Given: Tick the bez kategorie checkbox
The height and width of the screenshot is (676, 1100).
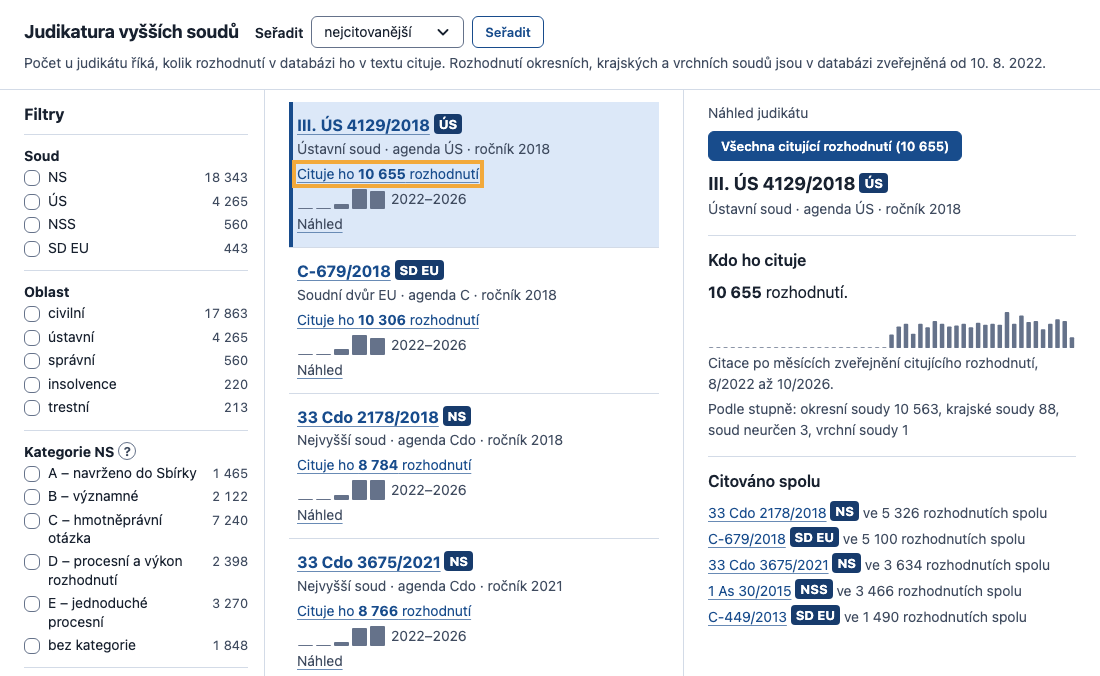Looking at the screenshot, I should tap(32, 646).
